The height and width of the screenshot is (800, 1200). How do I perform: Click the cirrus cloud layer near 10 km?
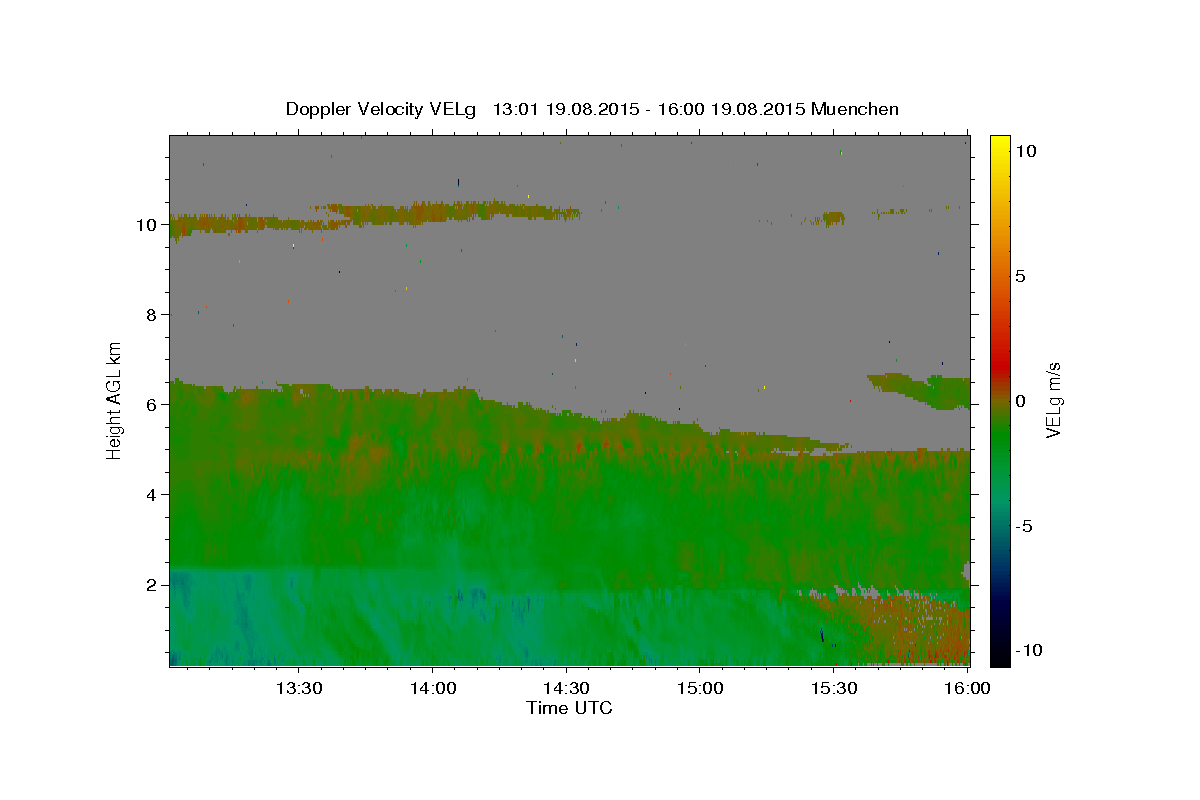pos(375,215)
